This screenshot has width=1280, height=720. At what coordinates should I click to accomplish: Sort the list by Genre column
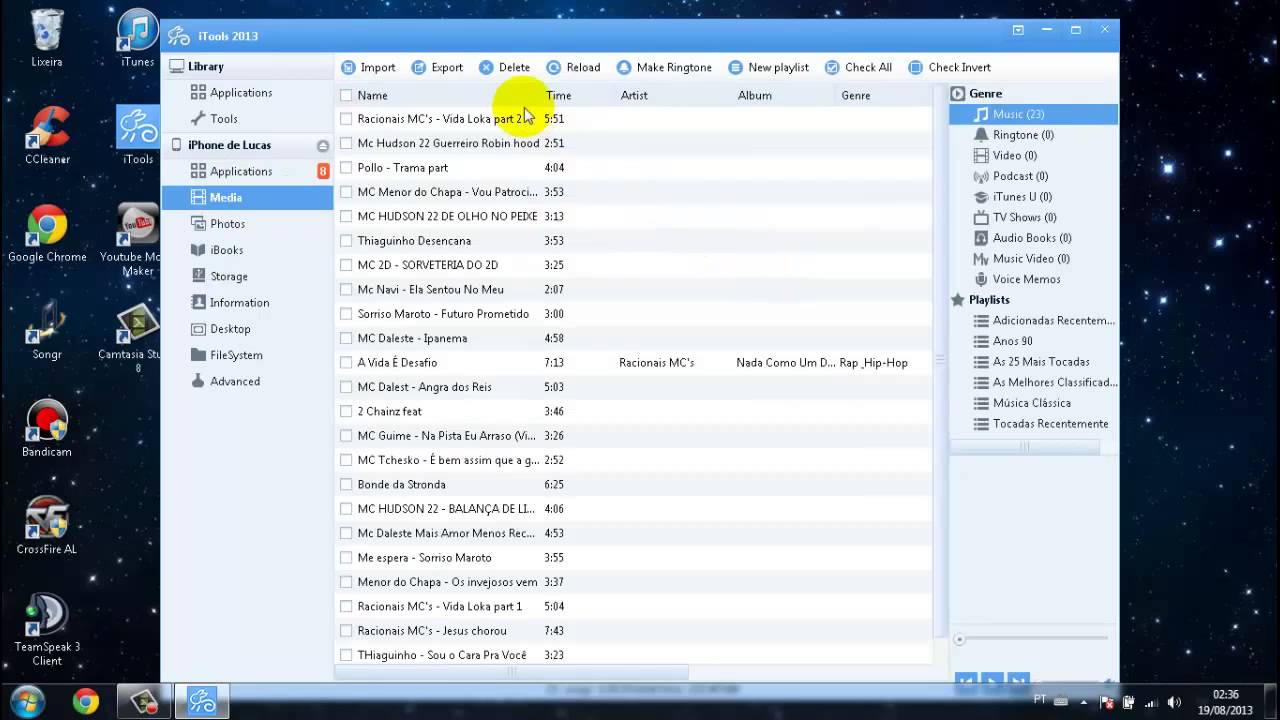[855, 95]
